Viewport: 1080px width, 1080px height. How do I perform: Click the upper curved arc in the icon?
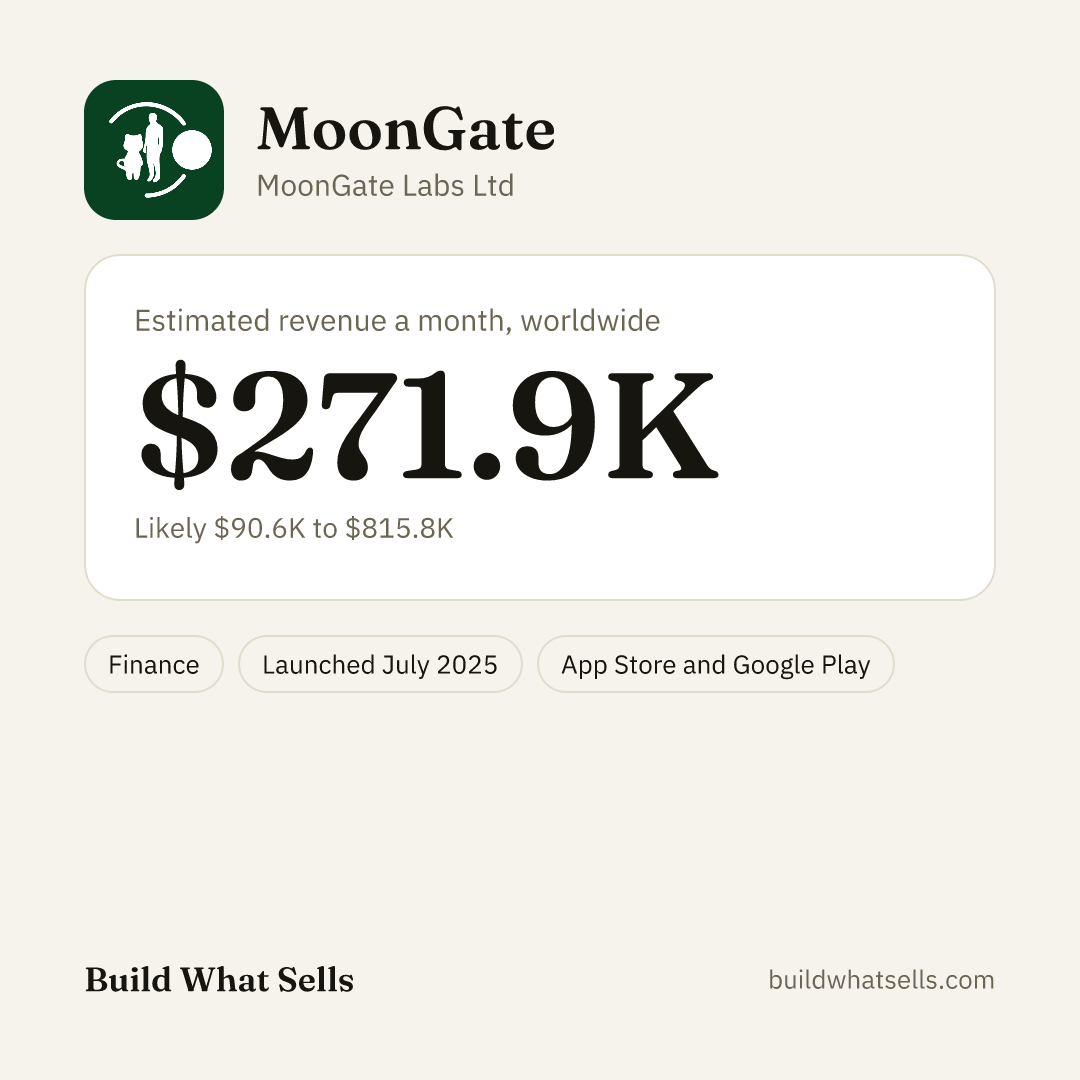click(147, 114)
